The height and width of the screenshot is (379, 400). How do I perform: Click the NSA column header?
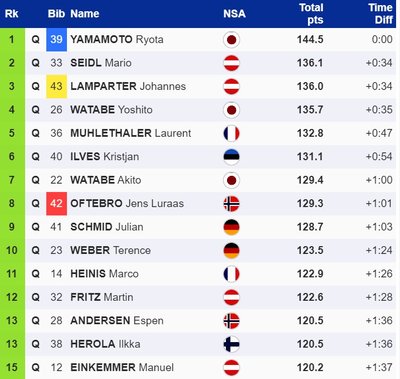234,14
